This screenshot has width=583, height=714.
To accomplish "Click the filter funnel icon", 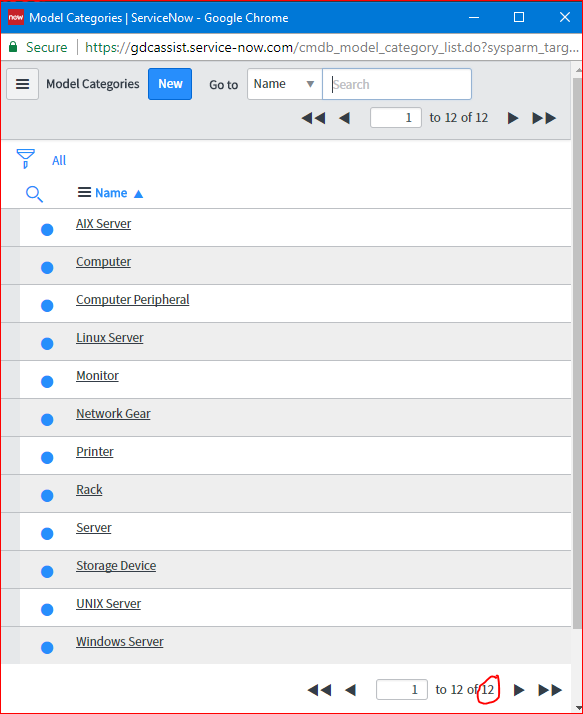I will pos(26,158).
